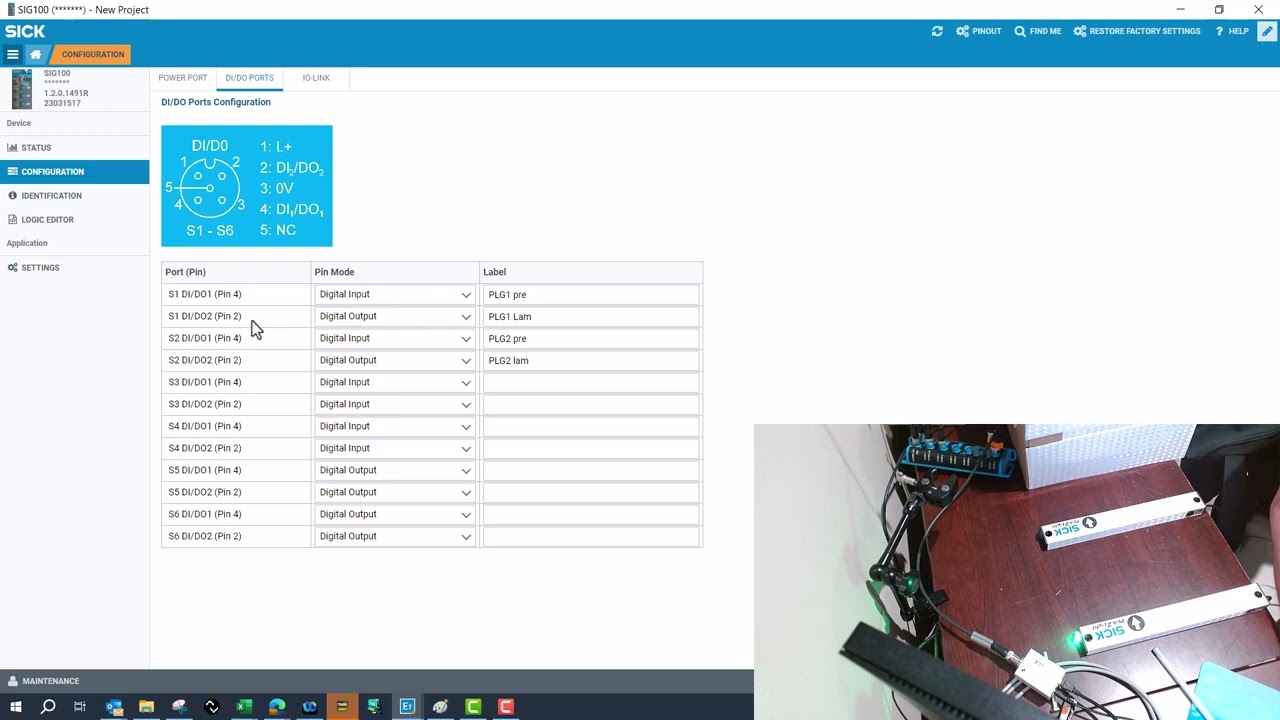Open Pin Mode dropdown for S6 DI/DO2 (Pin 2)

[x=394, y=536]
